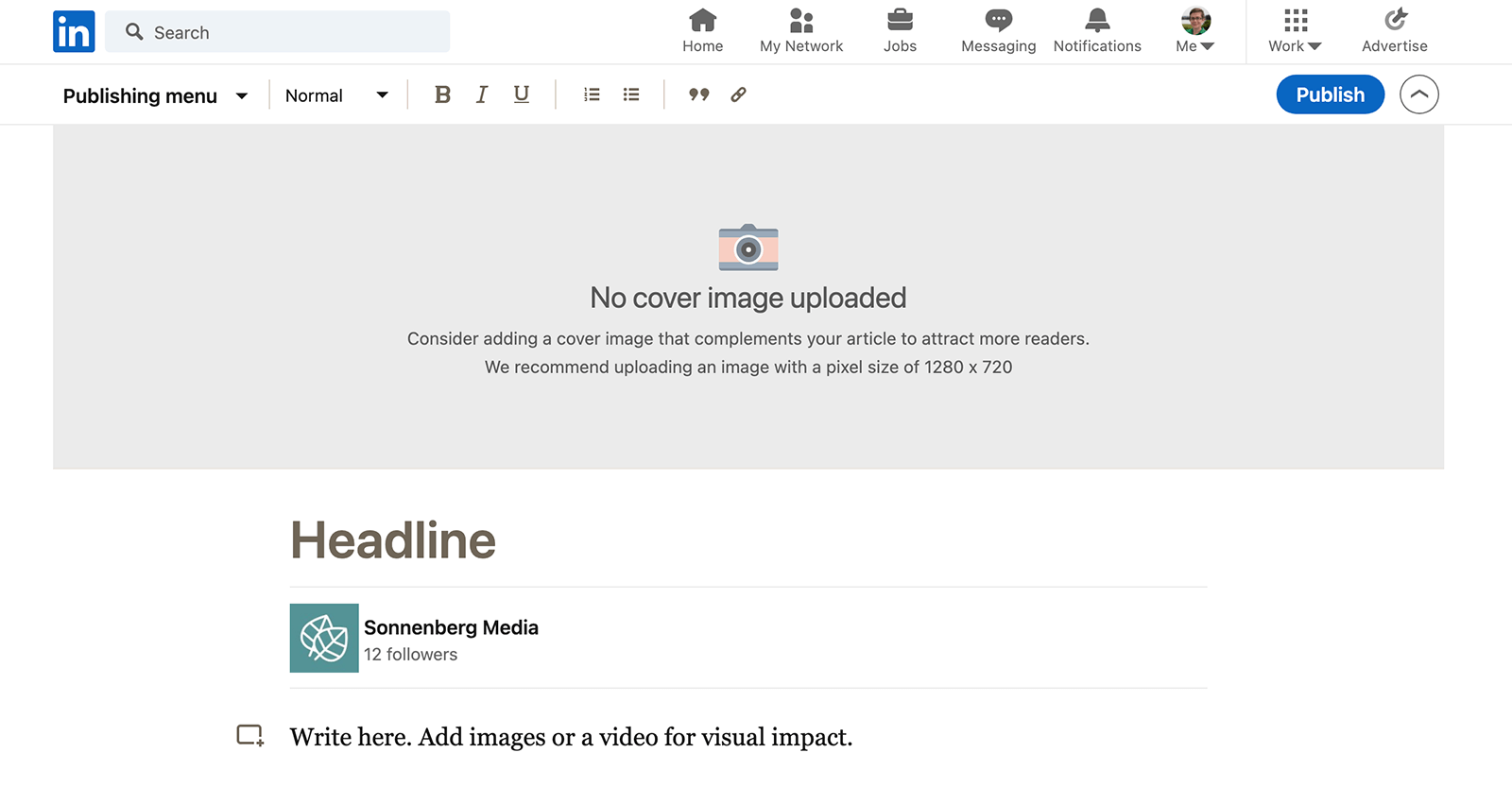Focus the Search input field
Image resolution: width=1512 pixels, height=804 pixels.
click(277, 32)
